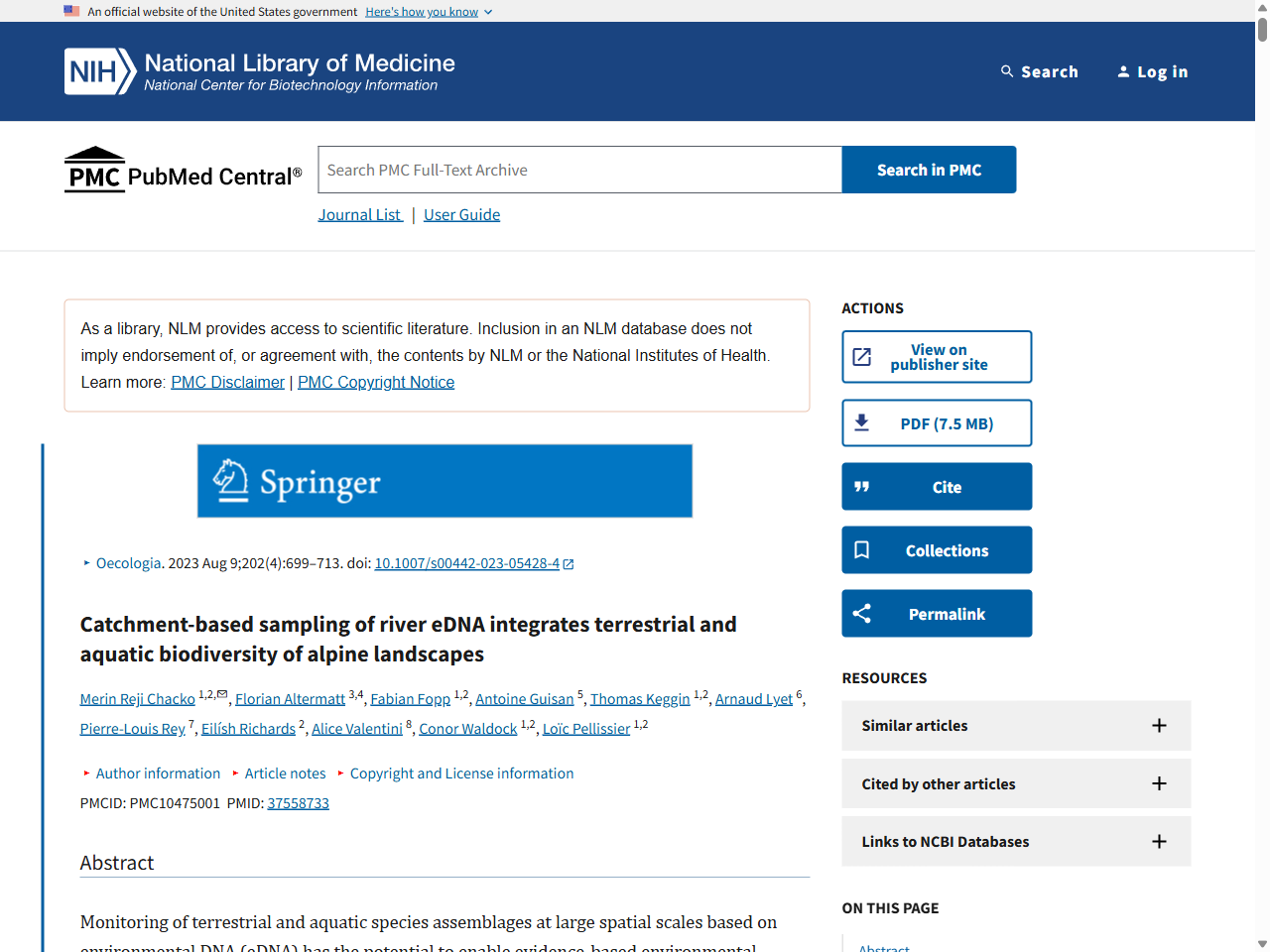Screen dimensions: 1270x952
Task: Open author Merin Reji Chacko
Action: point(138,699)
